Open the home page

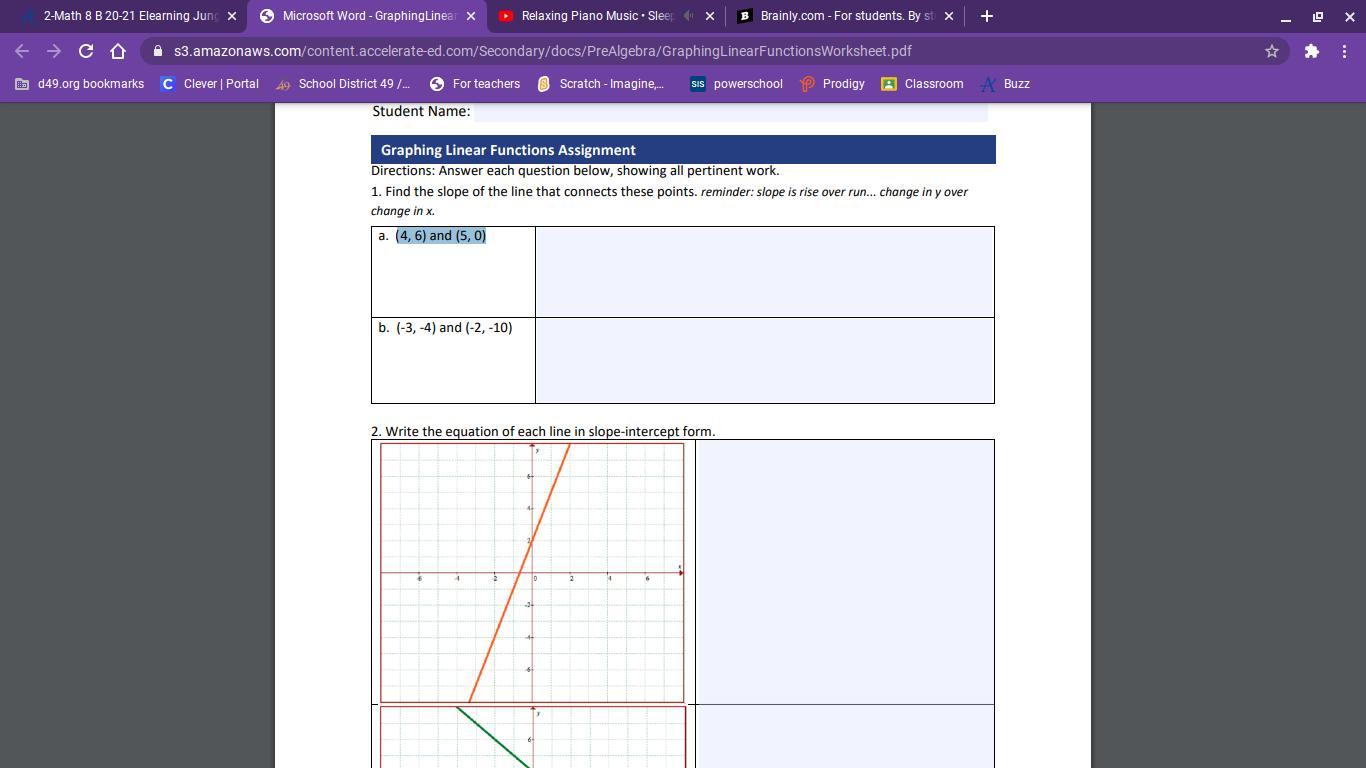[118, 51]
